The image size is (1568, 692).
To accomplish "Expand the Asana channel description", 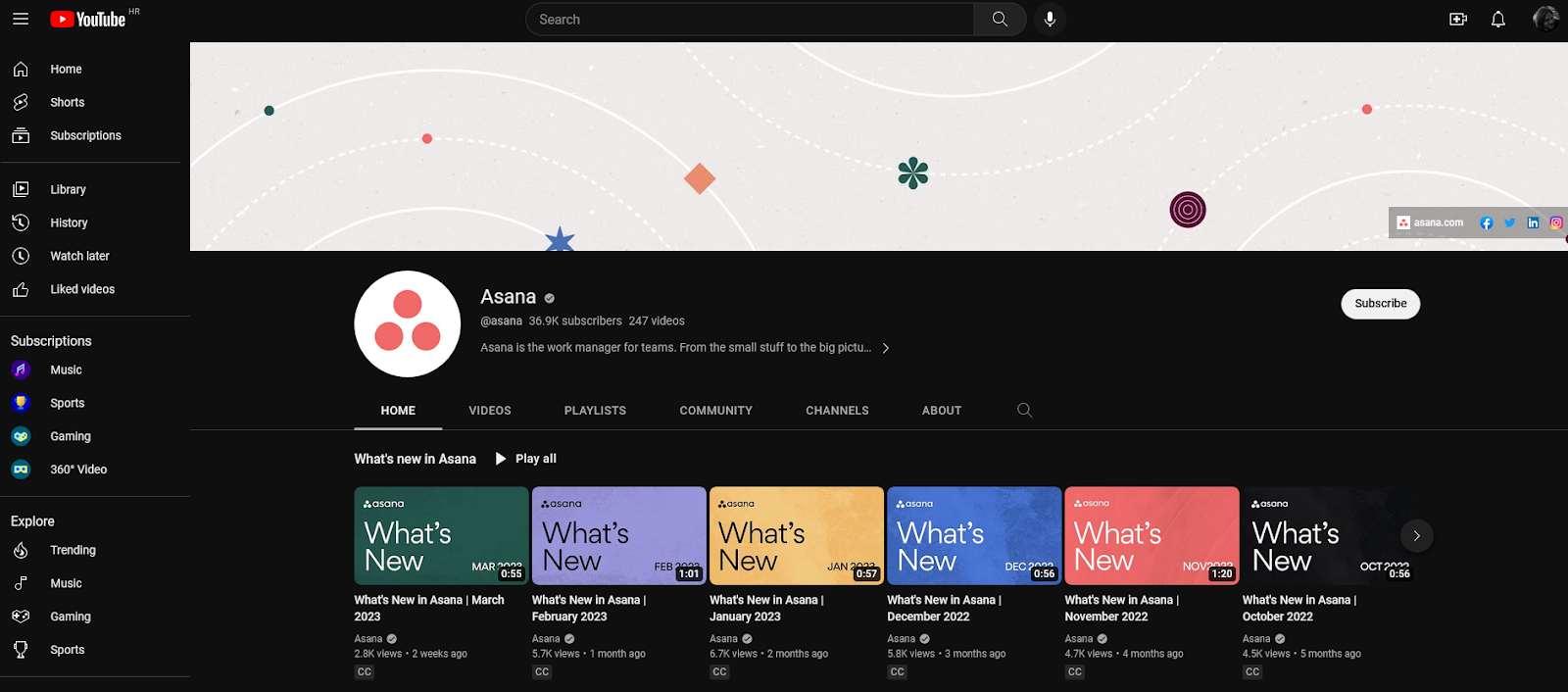I will (x=886, y=348).
